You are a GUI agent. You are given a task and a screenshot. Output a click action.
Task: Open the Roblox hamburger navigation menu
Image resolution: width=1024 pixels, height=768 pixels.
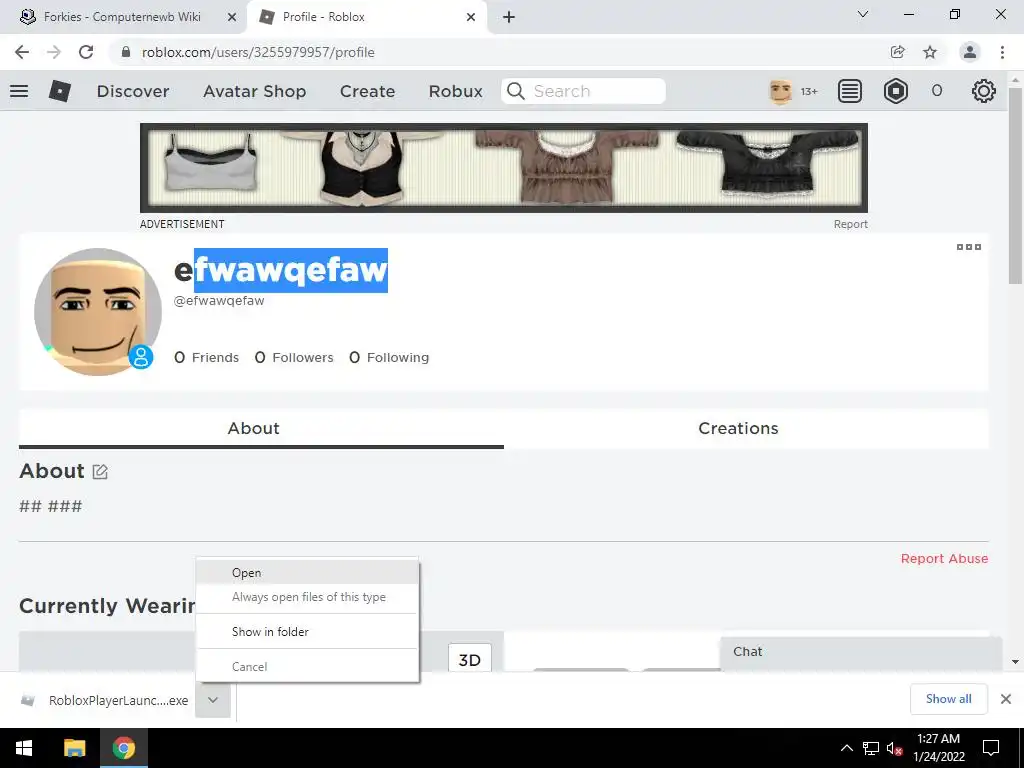19,91
